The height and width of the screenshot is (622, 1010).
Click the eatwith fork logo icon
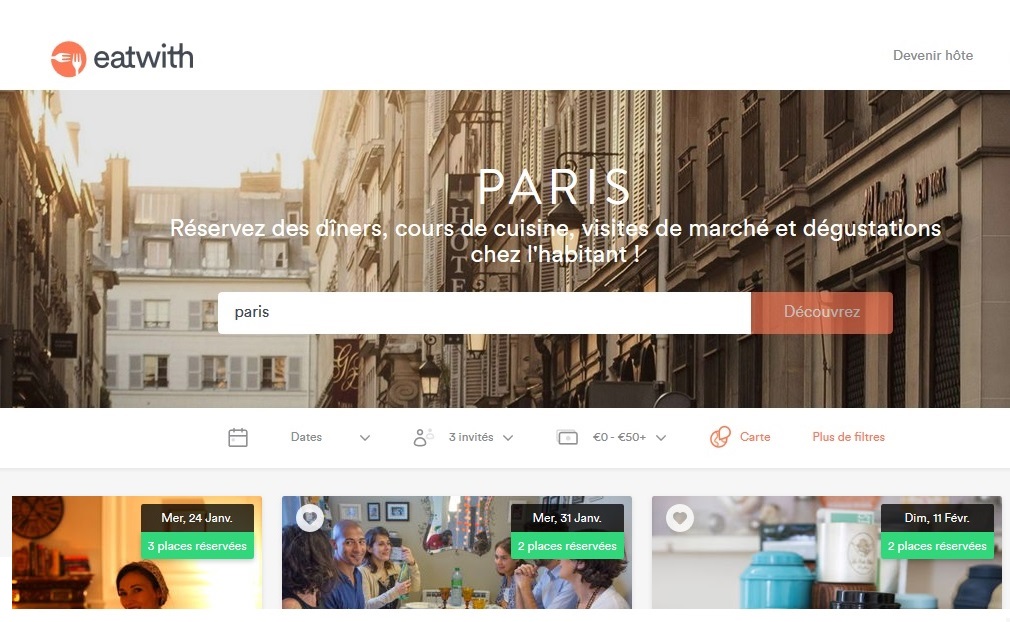click(x=68, y=59)
